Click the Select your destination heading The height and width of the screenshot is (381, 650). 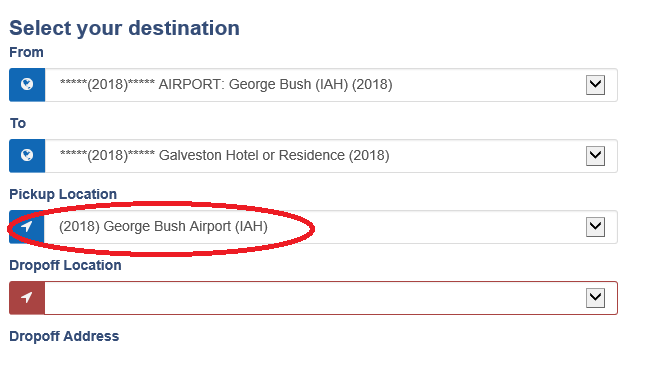pos(124,28)
